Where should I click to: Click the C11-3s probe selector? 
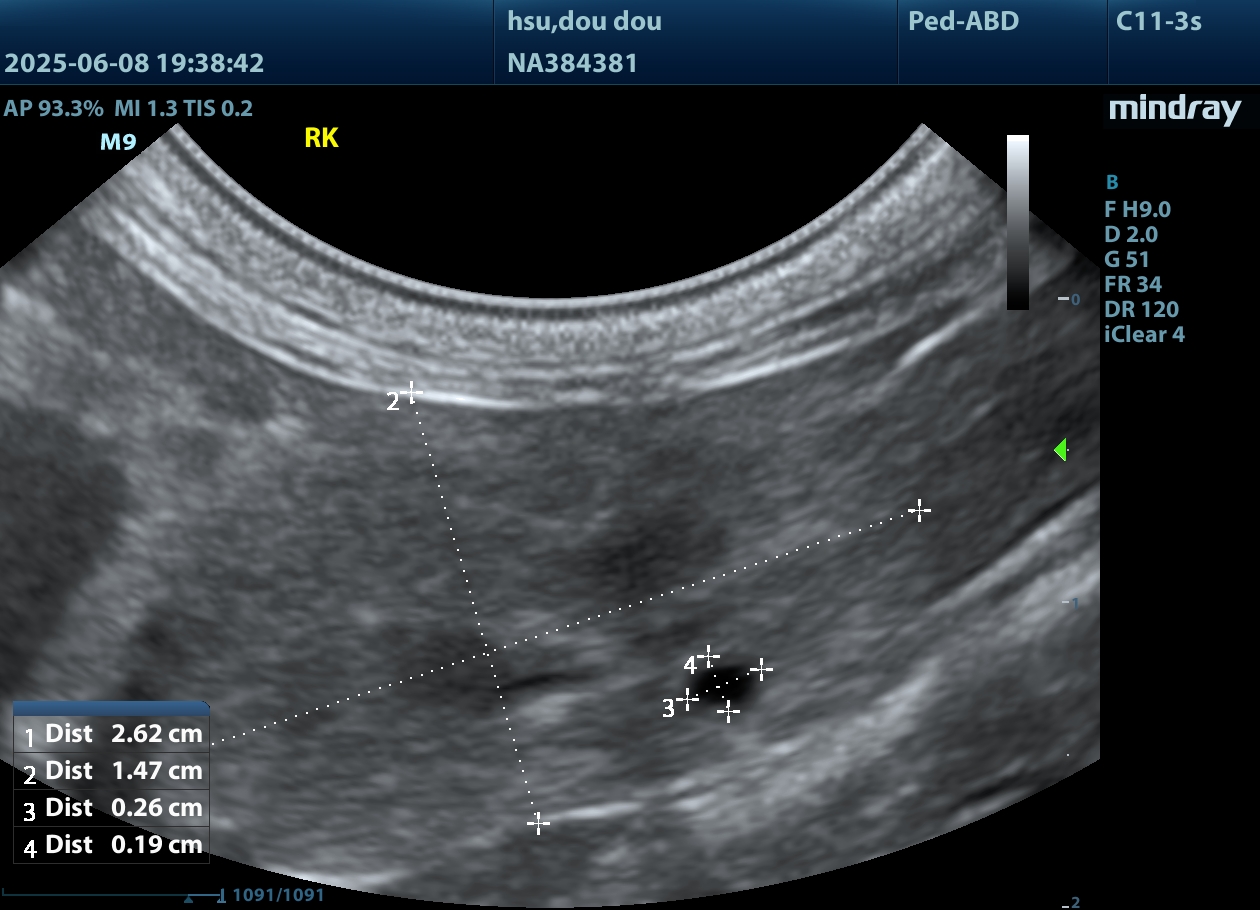pos(1158,21)
